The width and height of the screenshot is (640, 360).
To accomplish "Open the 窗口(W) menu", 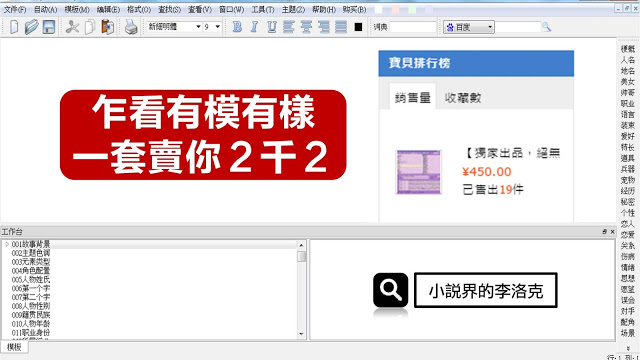I will click(x=231, y=9).
